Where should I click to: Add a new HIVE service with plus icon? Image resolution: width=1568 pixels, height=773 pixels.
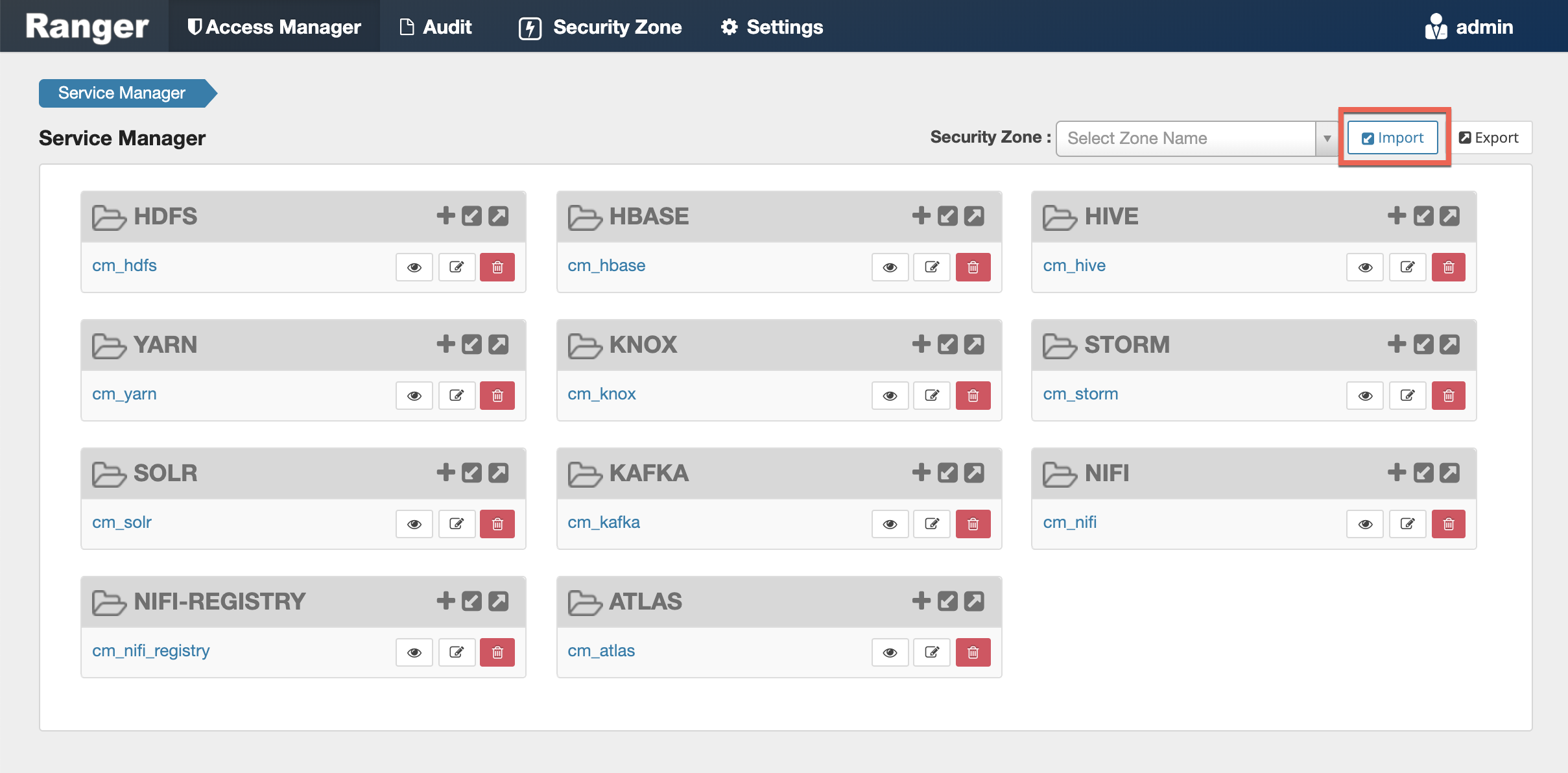click(1397, 215)
